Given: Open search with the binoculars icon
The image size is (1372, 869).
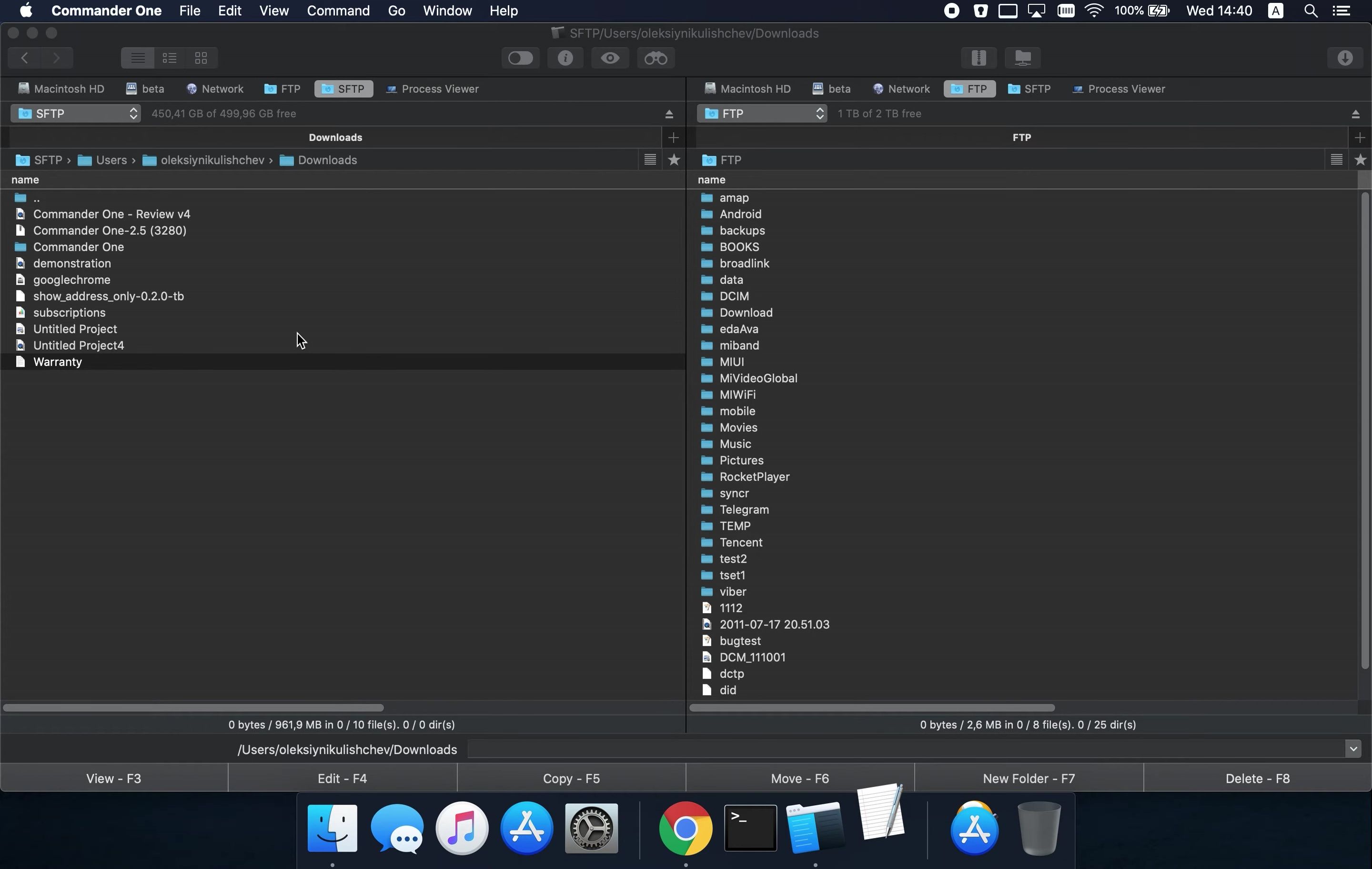Looking at the screenshot, I should (656, 58).
